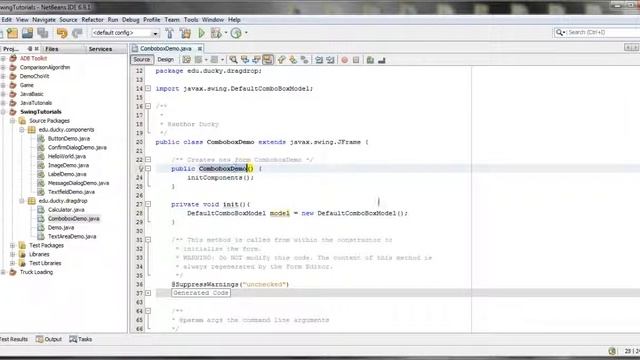Viewport: 640px width, 360px height.
Task: Switch to the Files tab
Action: [x=52, y=49]
